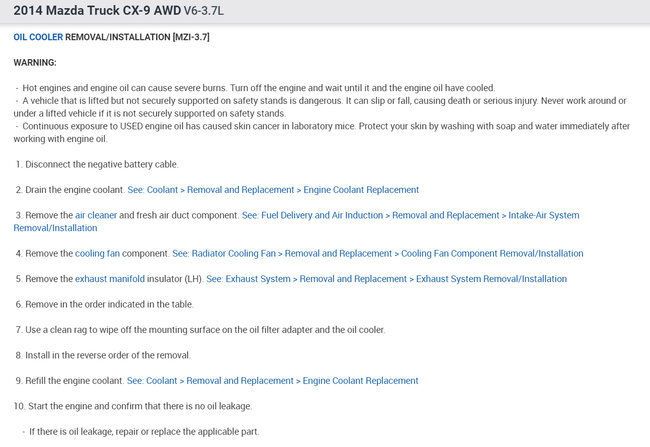650x447 pixels.
Task: Click step 8 install in reverse order
Action: click(110, 355)
